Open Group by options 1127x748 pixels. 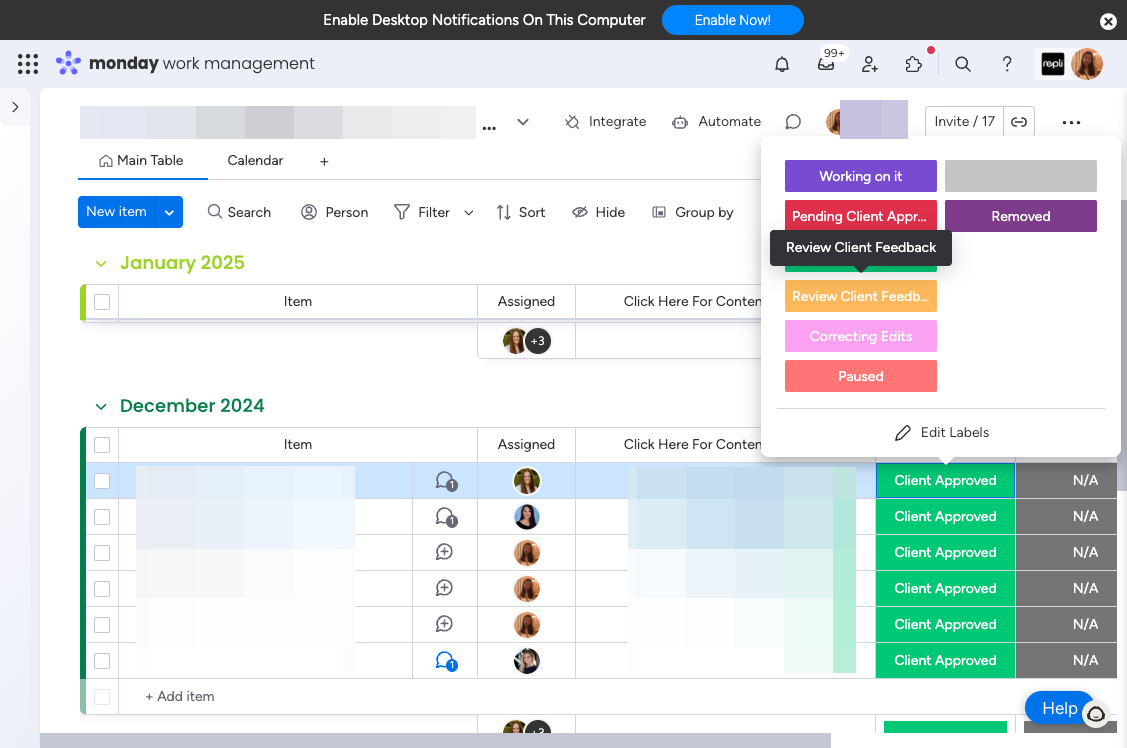pyautogui.click(x=693, y=212)
